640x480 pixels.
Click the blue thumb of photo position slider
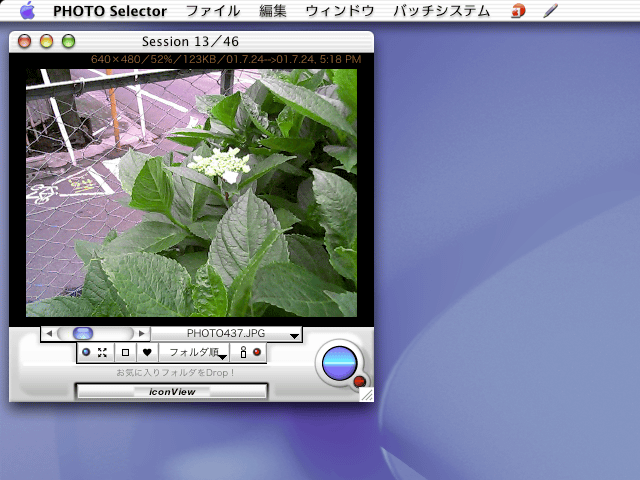click(x=83, y=333)
